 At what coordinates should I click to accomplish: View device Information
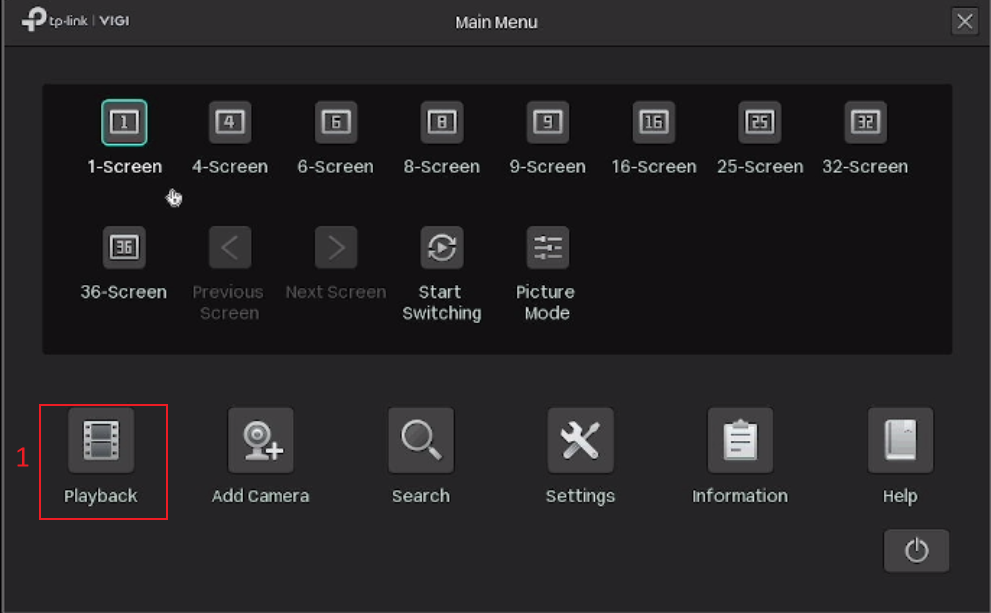click(740, 452)
